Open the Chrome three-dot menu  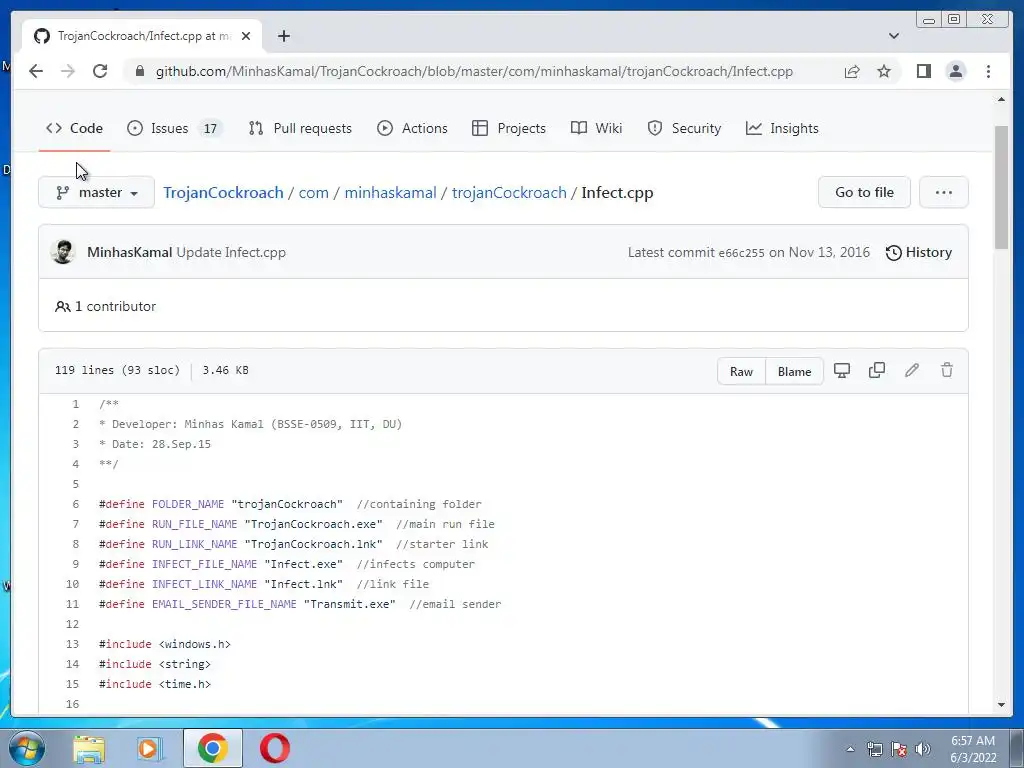[988, 71]
